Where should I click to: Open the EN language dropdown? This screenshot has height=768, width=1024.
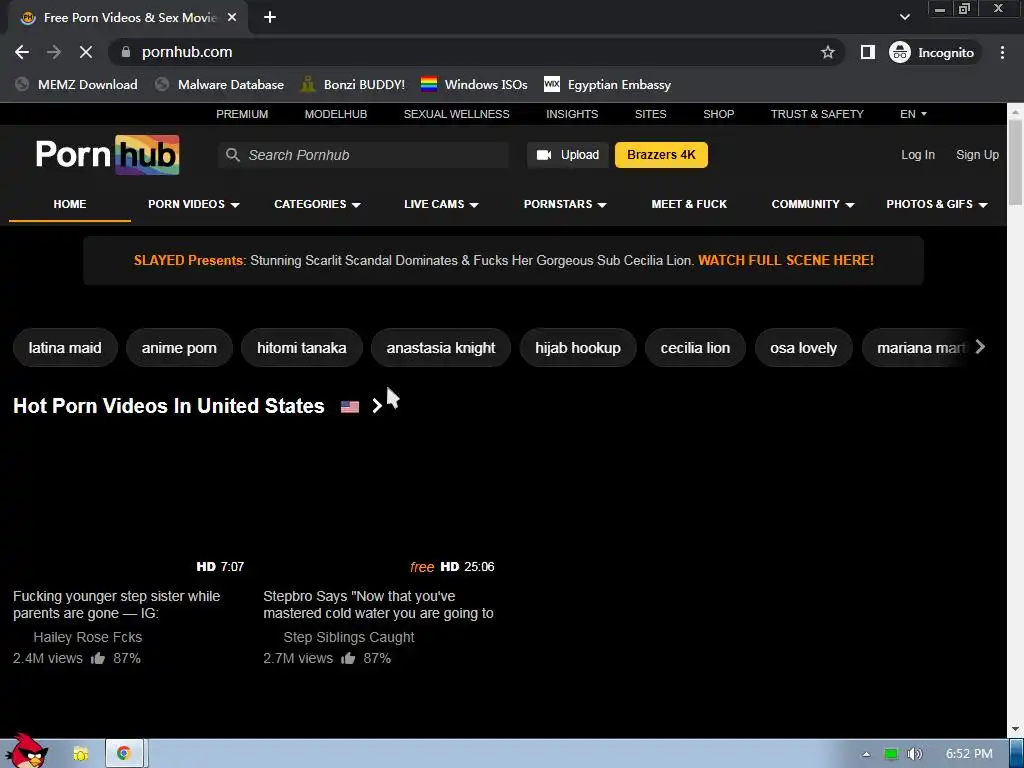913,114
